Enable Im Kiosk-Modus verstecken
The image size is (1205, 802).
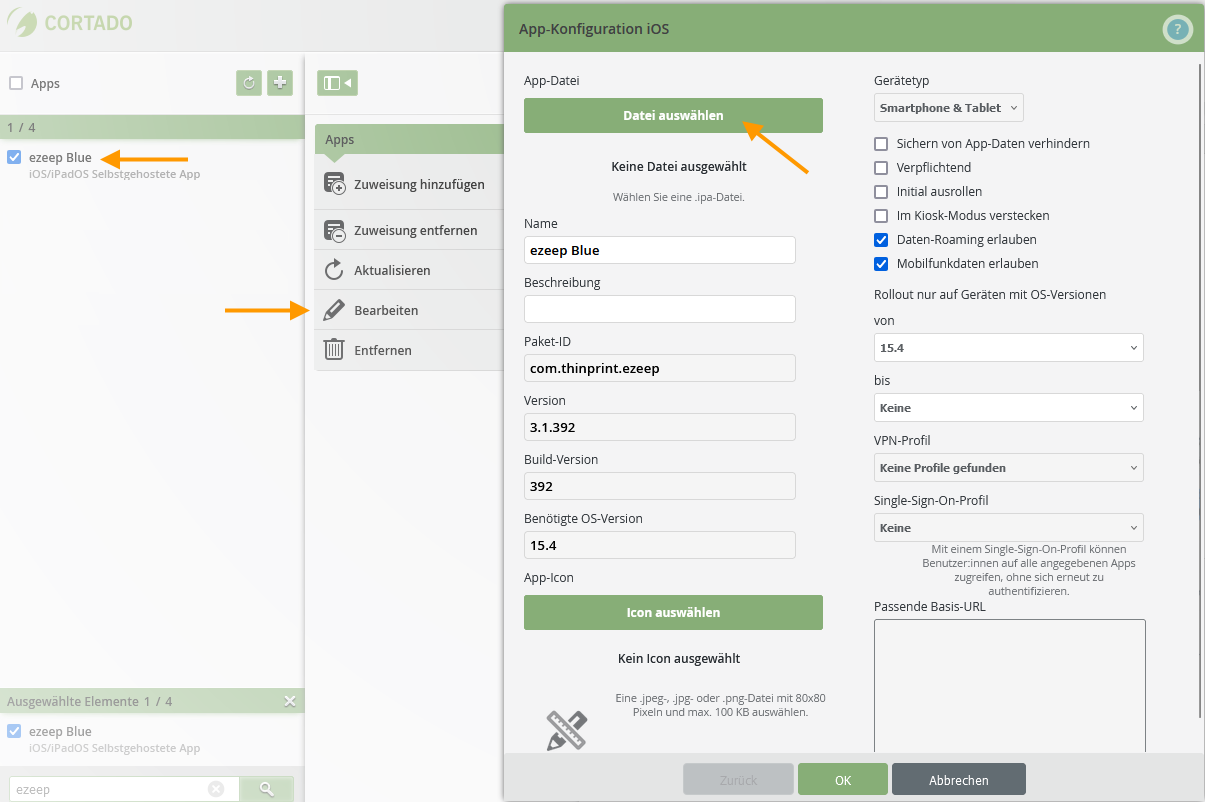click(x=881, y=215)
